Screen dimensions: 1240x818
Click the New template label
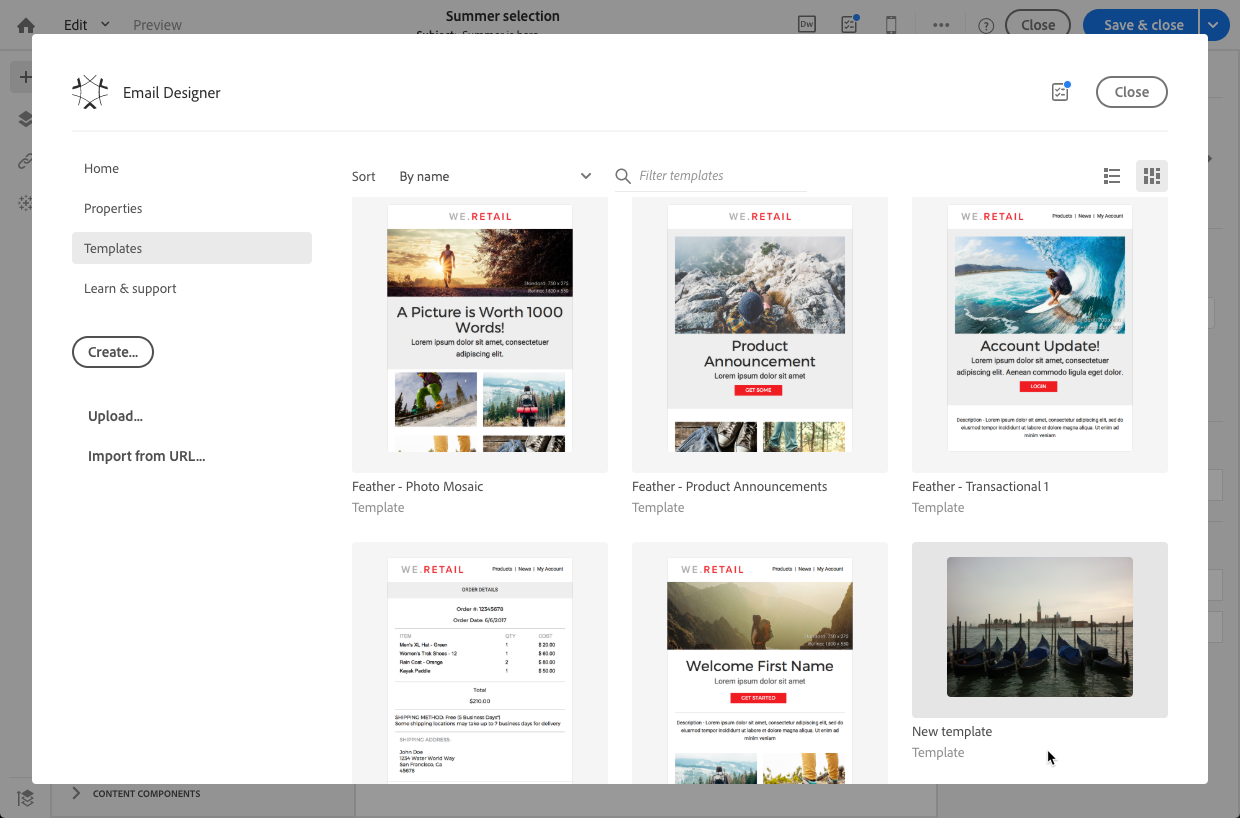tap(952, 731)
